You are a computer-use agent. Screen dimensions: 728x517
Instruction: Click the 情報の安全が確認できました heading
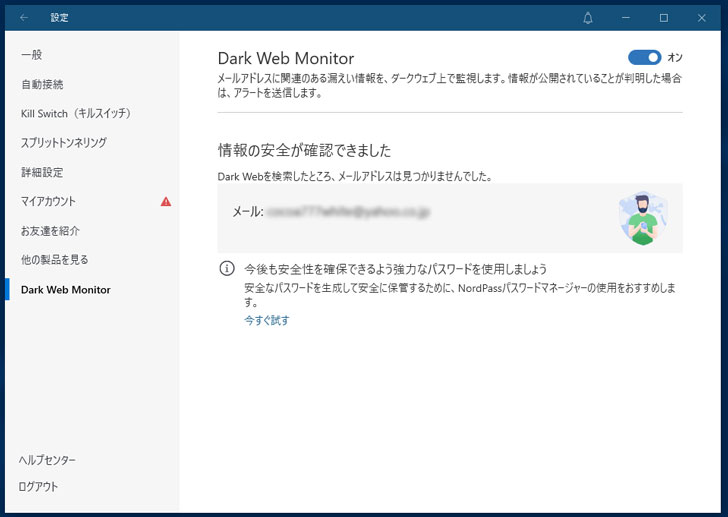click(305, 150)
